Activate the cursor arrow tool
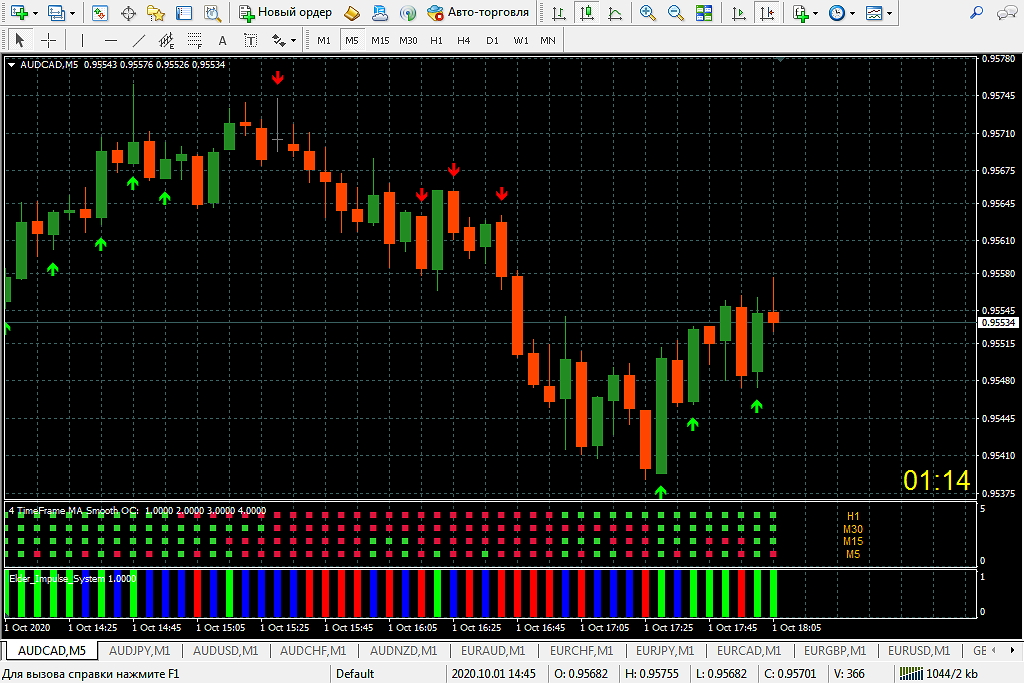 [20, 40]
